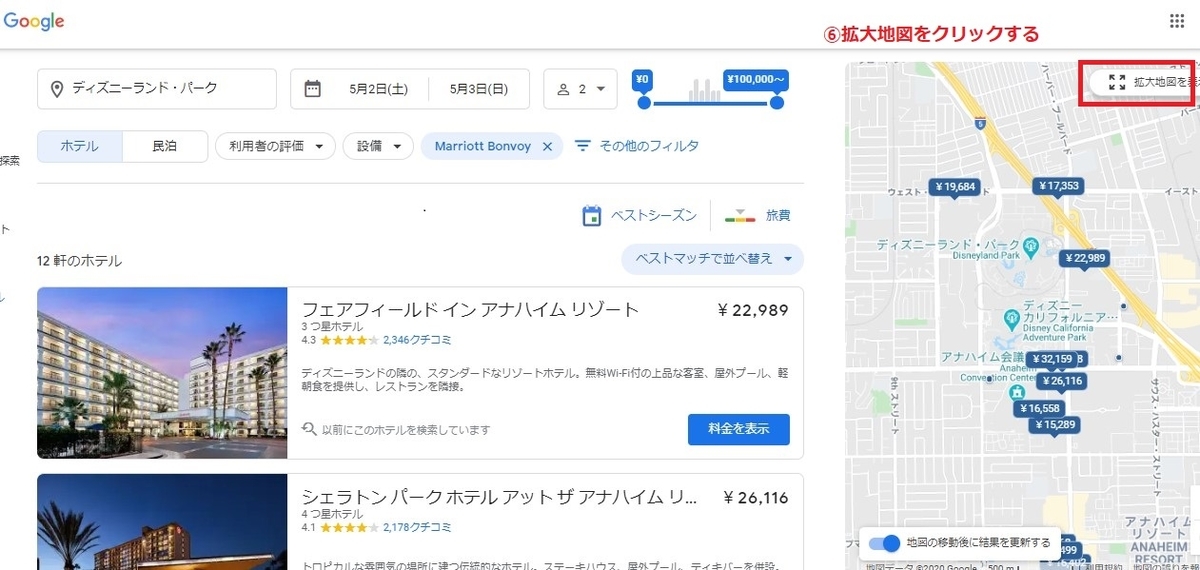Screen dimensions: 1200x570
Task: Open the ベストマッチで並べ替え sort dropdown
Action: point(713,259)
